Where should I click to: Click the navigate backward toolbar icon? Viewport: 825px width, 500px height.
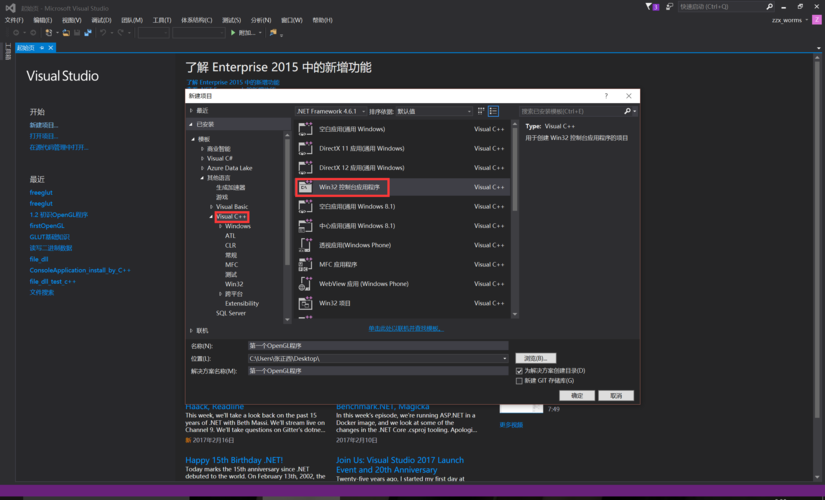pos(16,33)
